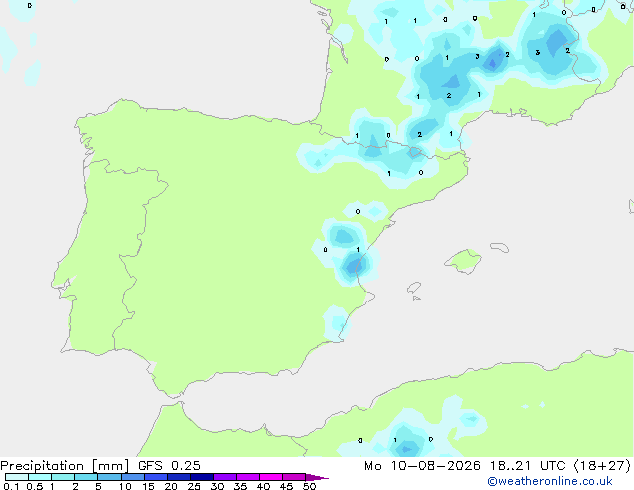
Task: Pick the 15–20 mm legend color swatch
Action: click(156, 477)
